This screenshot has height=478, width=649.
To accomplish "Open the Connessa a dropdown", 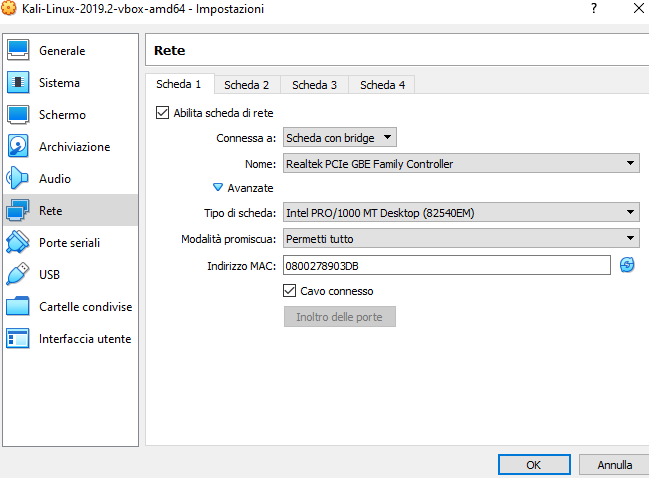I will tap(340, 137).
